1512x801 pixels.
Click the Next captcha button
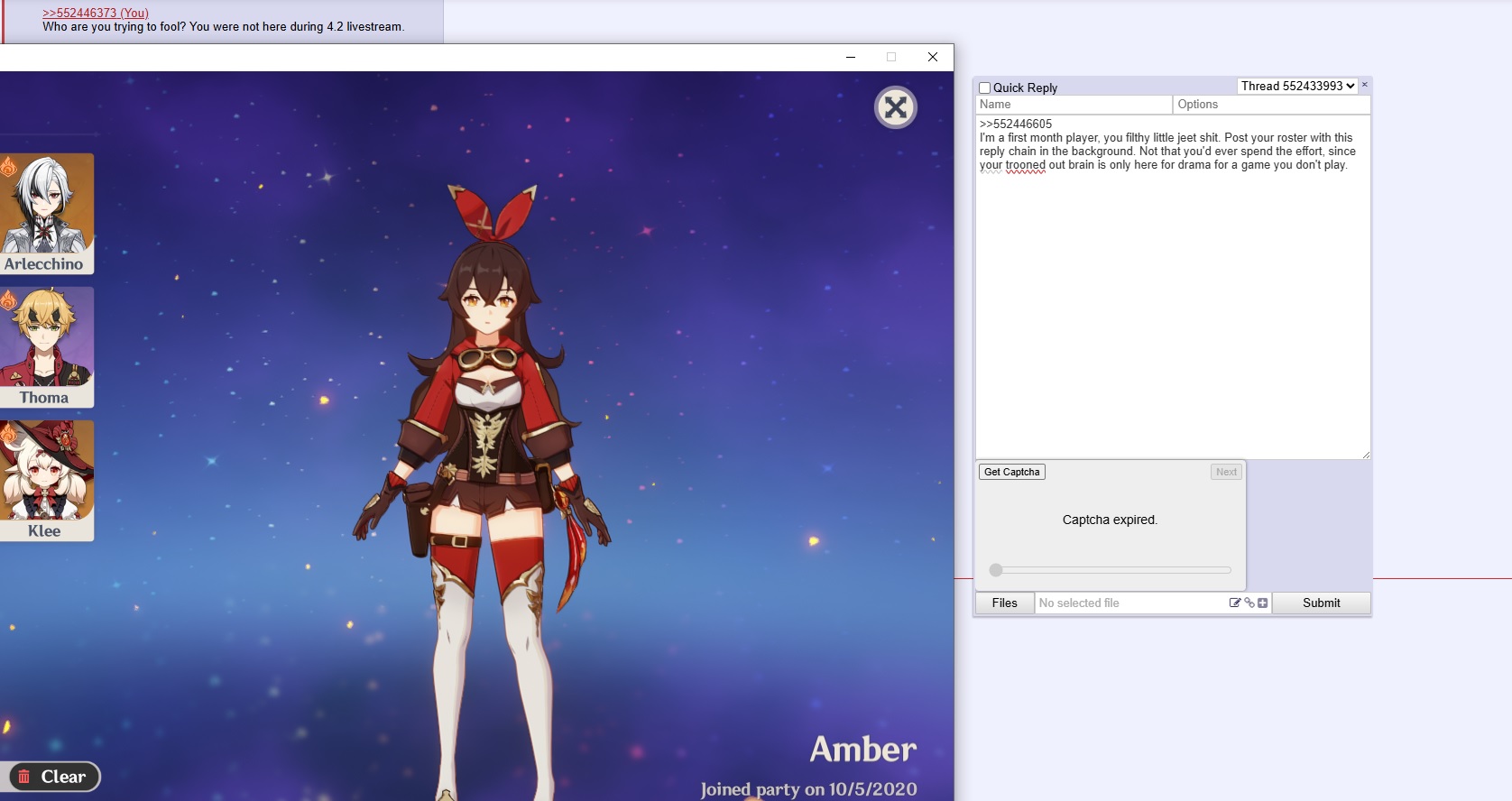pyautogui.click(x=1227, y=472)
